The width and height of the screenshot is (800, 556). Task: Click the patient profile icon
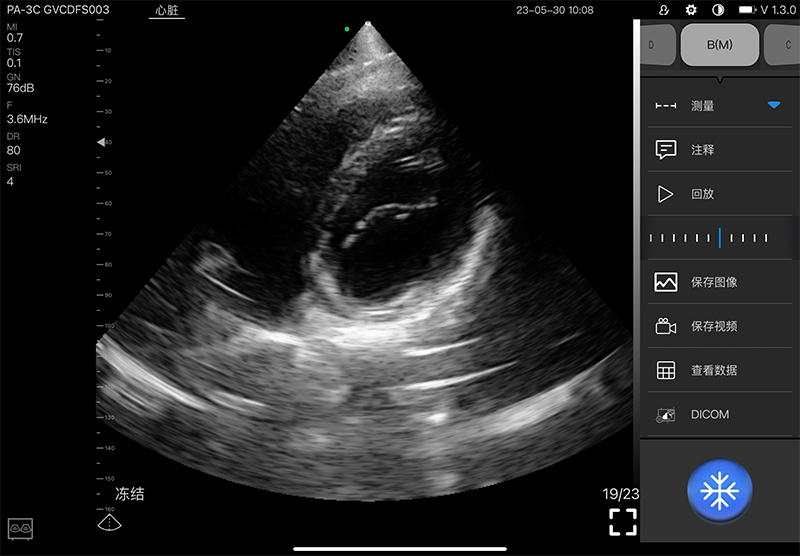(x=665, y=10)
